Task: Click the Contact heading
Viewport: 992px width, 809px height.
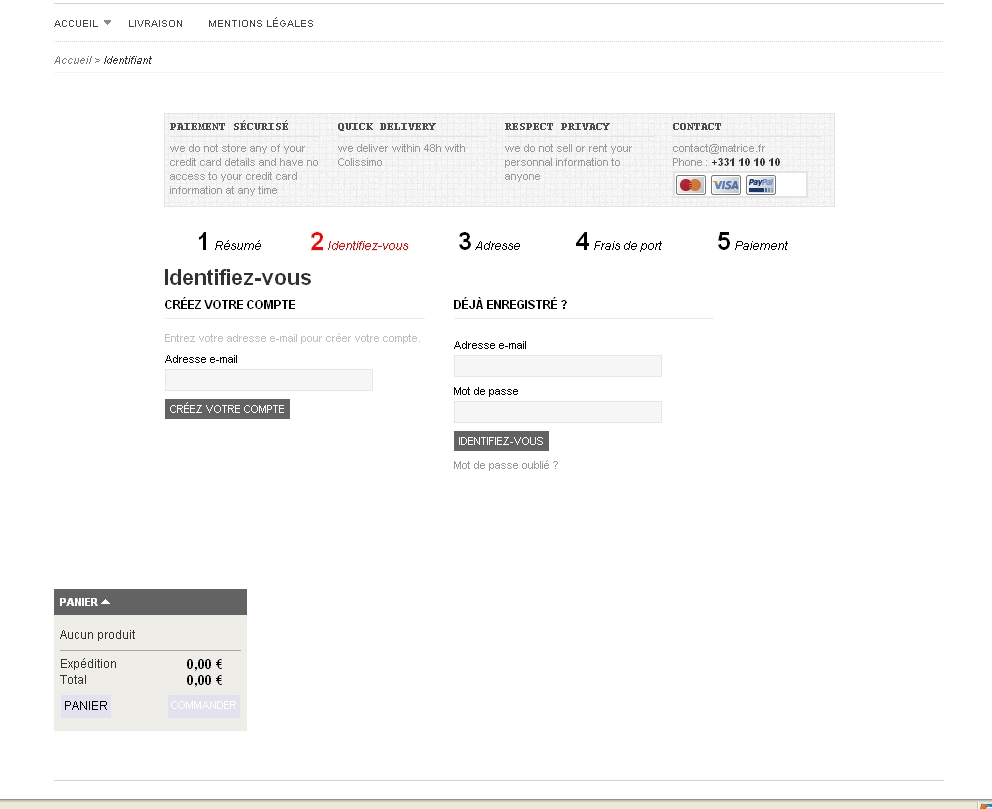Action: (x=697, y=127)
